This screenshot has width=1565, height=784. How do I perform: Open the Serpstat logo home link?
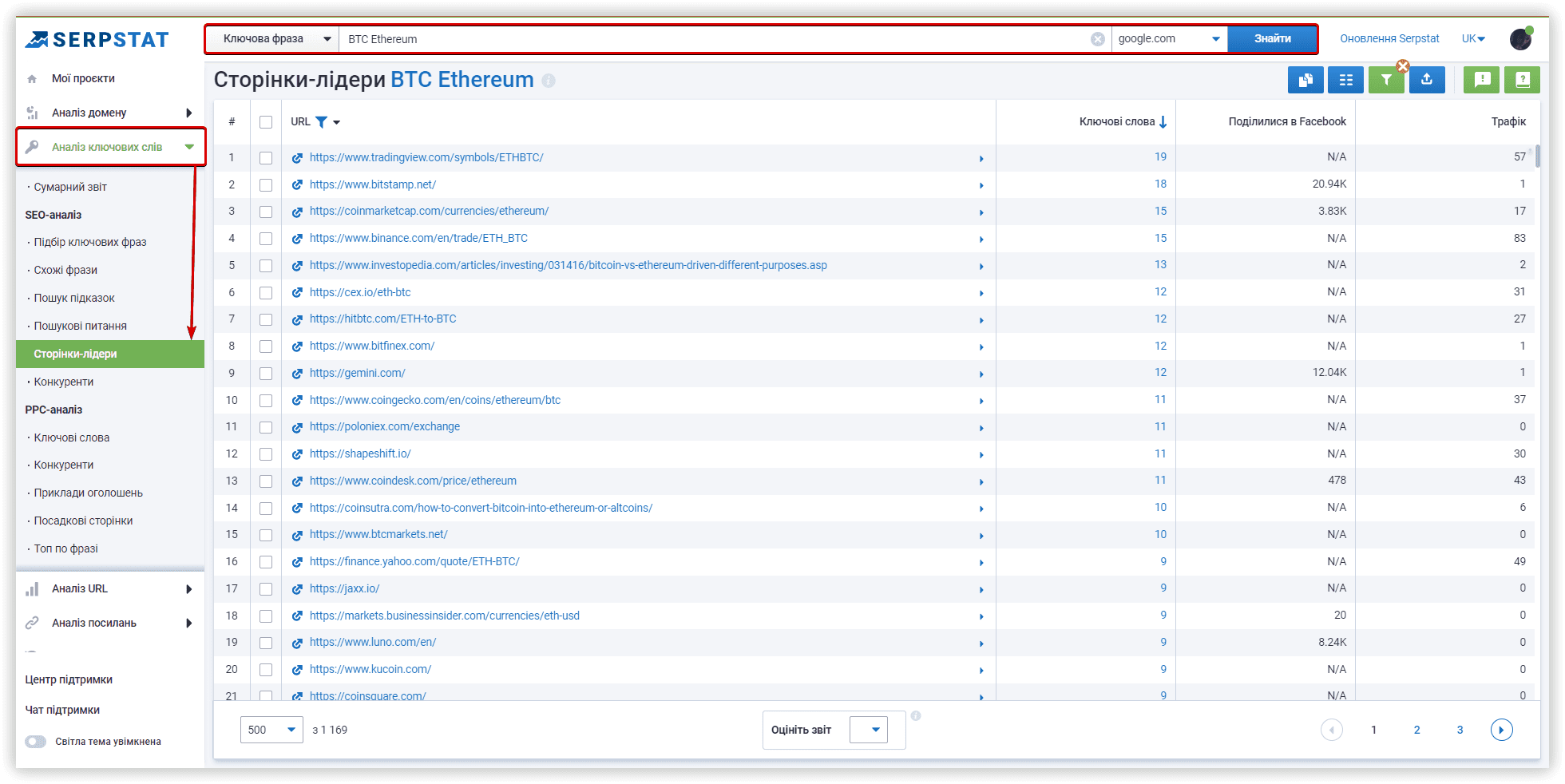click(x=97, y=39)
